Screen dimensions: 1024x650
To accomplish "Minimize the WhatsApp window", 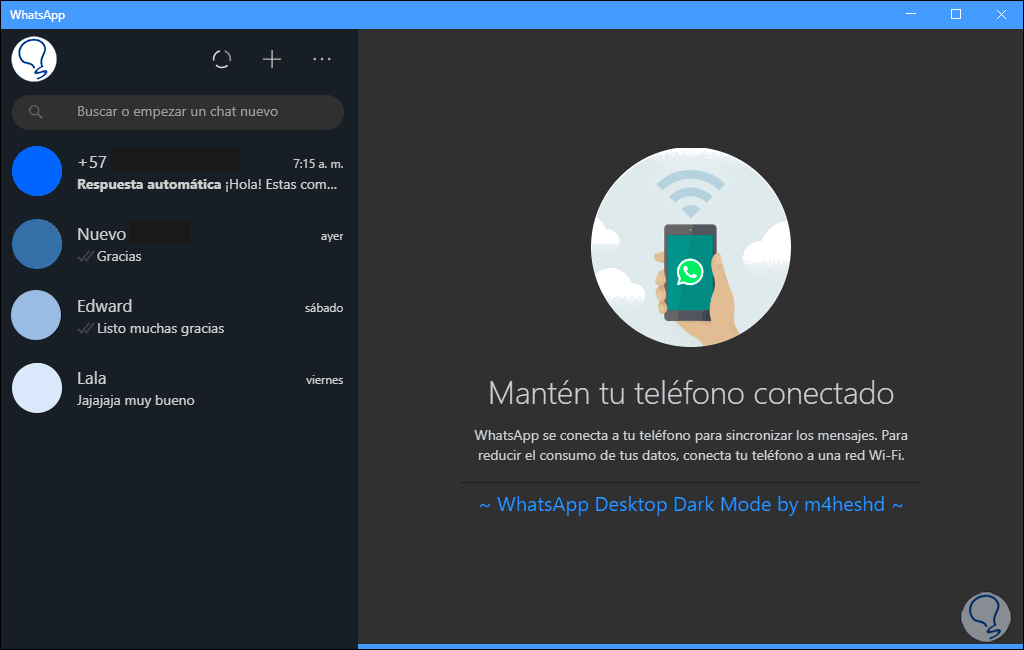I will pos(911,14).
